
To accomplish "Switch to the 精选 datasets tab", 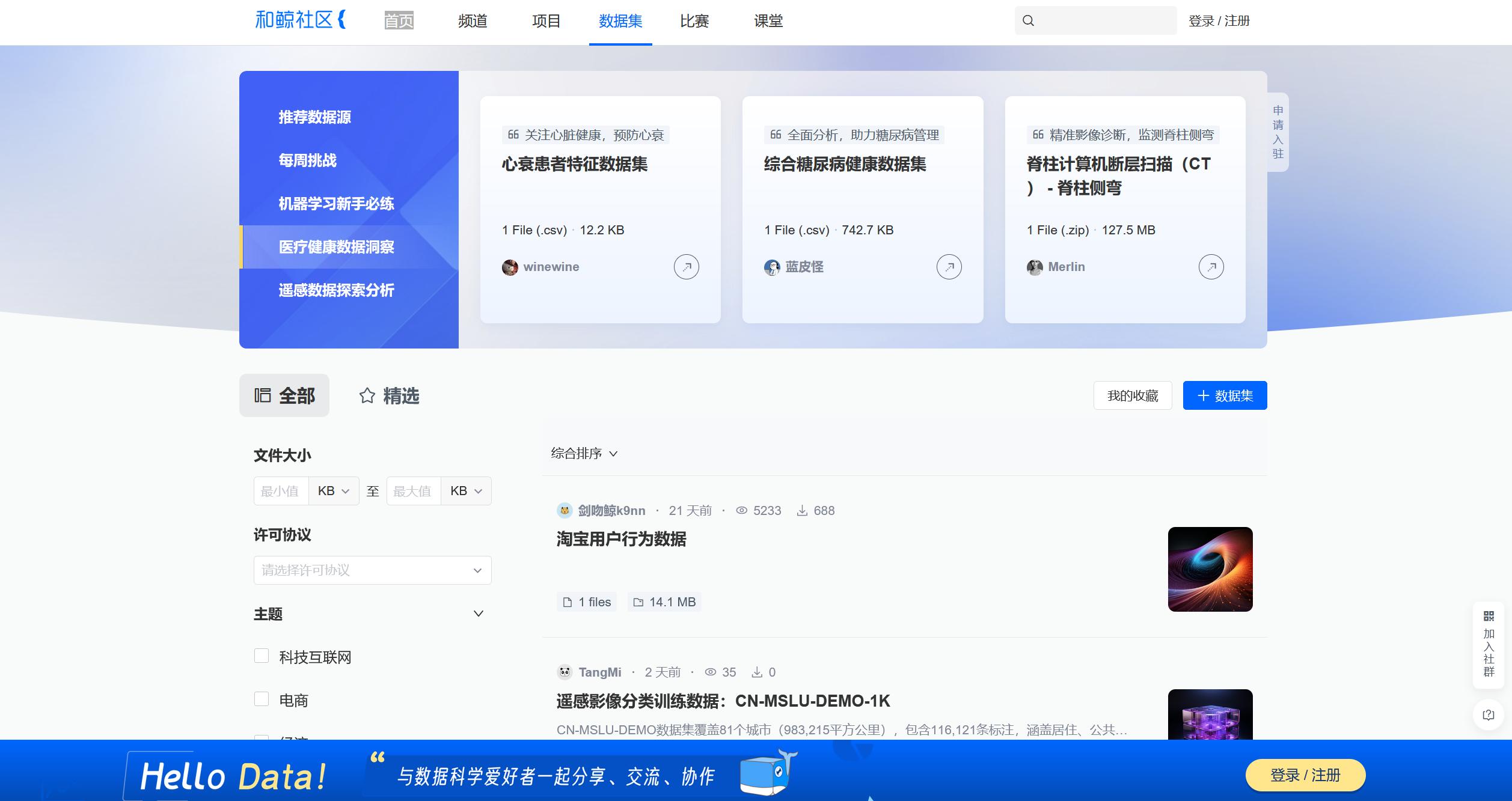I will pos(389,395).
